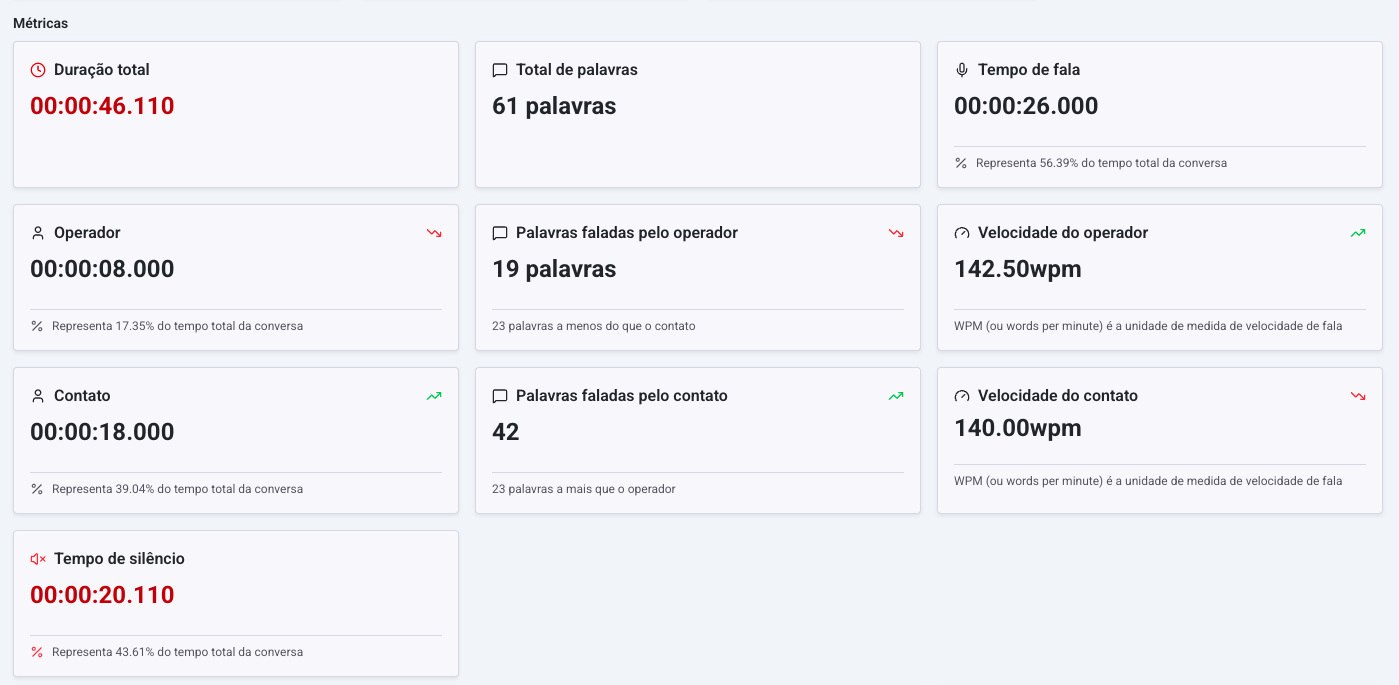Click the trend arrow on Palavras faladas pelo contato
The height and width of the screenshot is (685, 1399).
[x=896, y=396]
